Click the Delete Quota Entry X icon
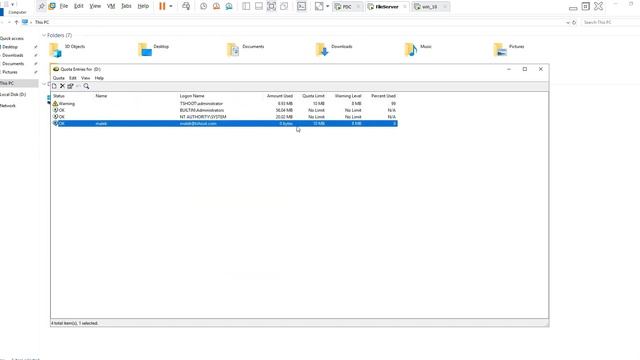The height and width of the screenshot is (360, 640). point(62,86)
